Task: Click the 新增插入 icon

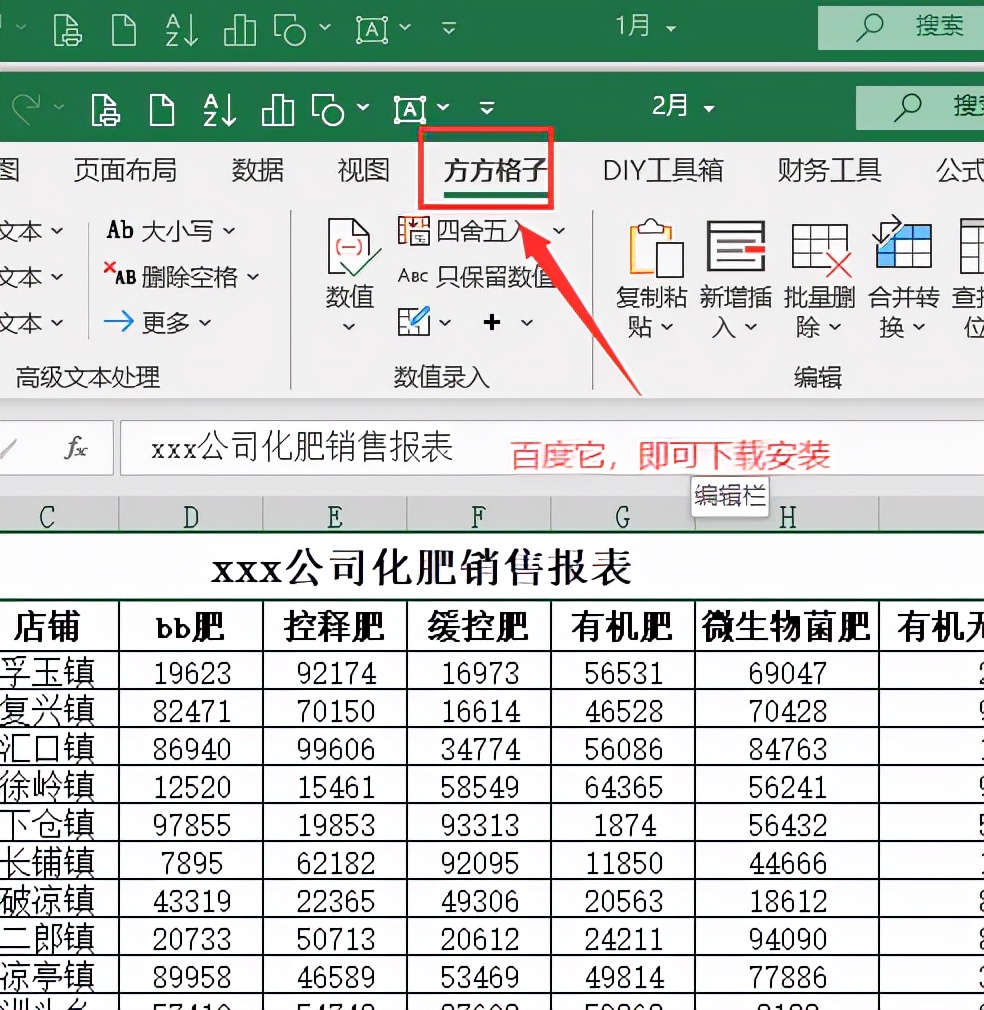Action: tap(736, 247)
